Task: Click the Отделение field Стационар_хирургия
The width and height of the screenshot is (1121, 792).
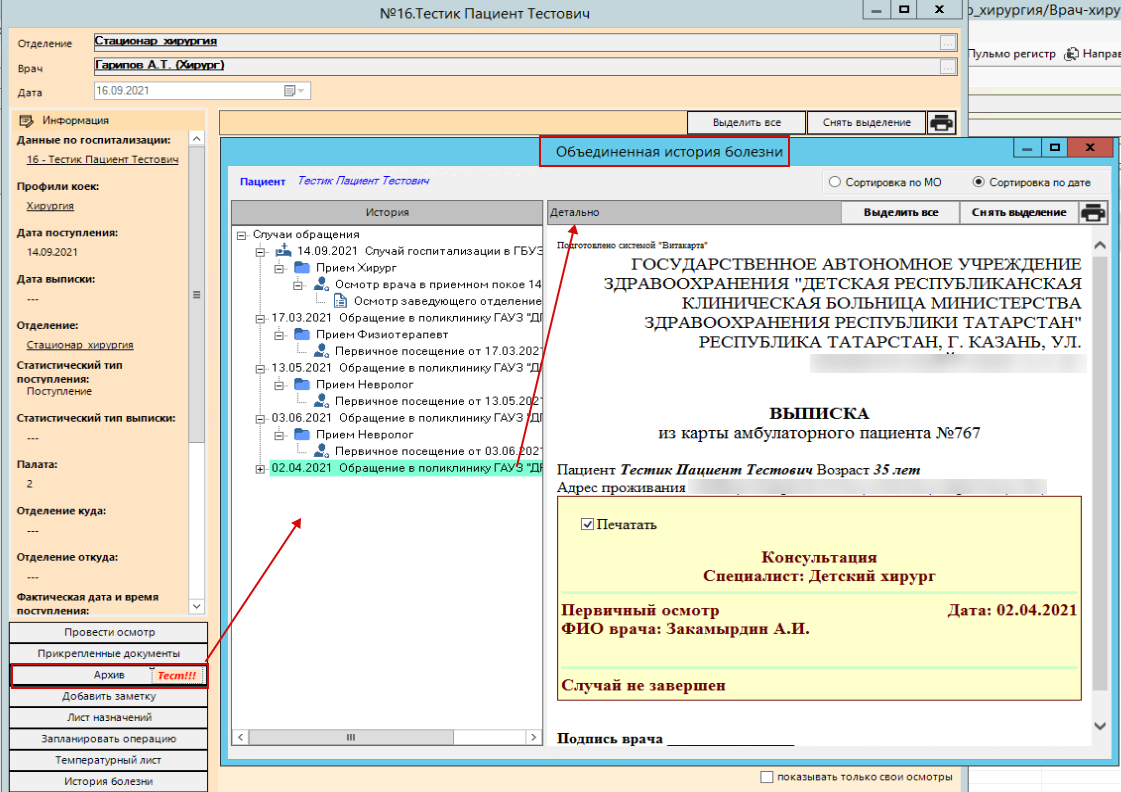Action: pos(525,43)
